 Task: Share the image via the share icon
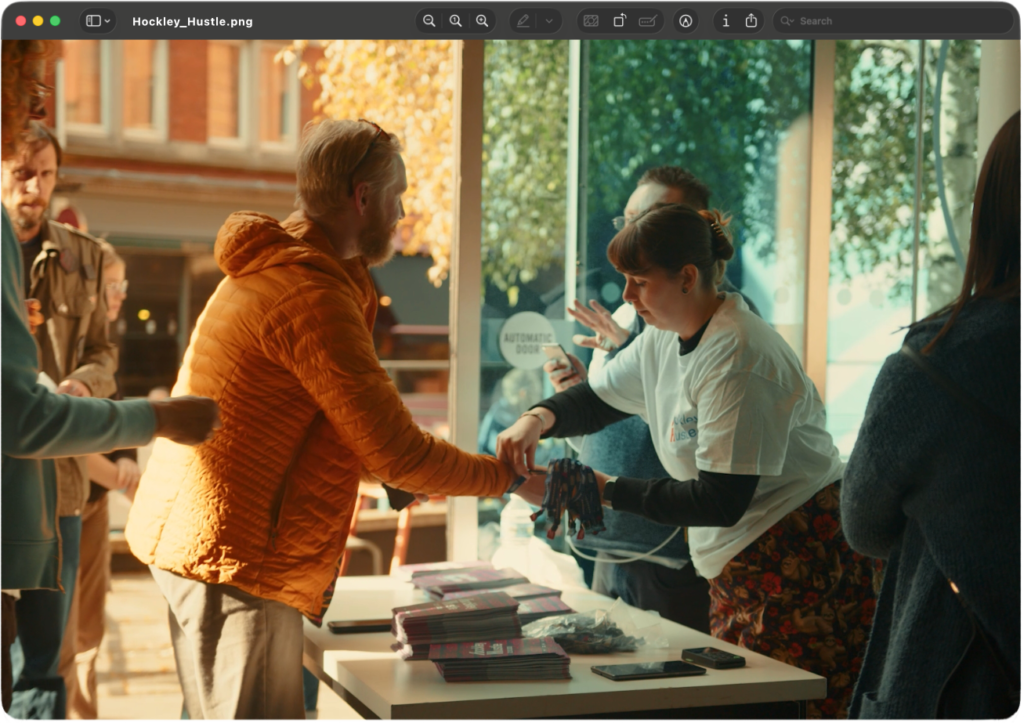click(751, 21)
